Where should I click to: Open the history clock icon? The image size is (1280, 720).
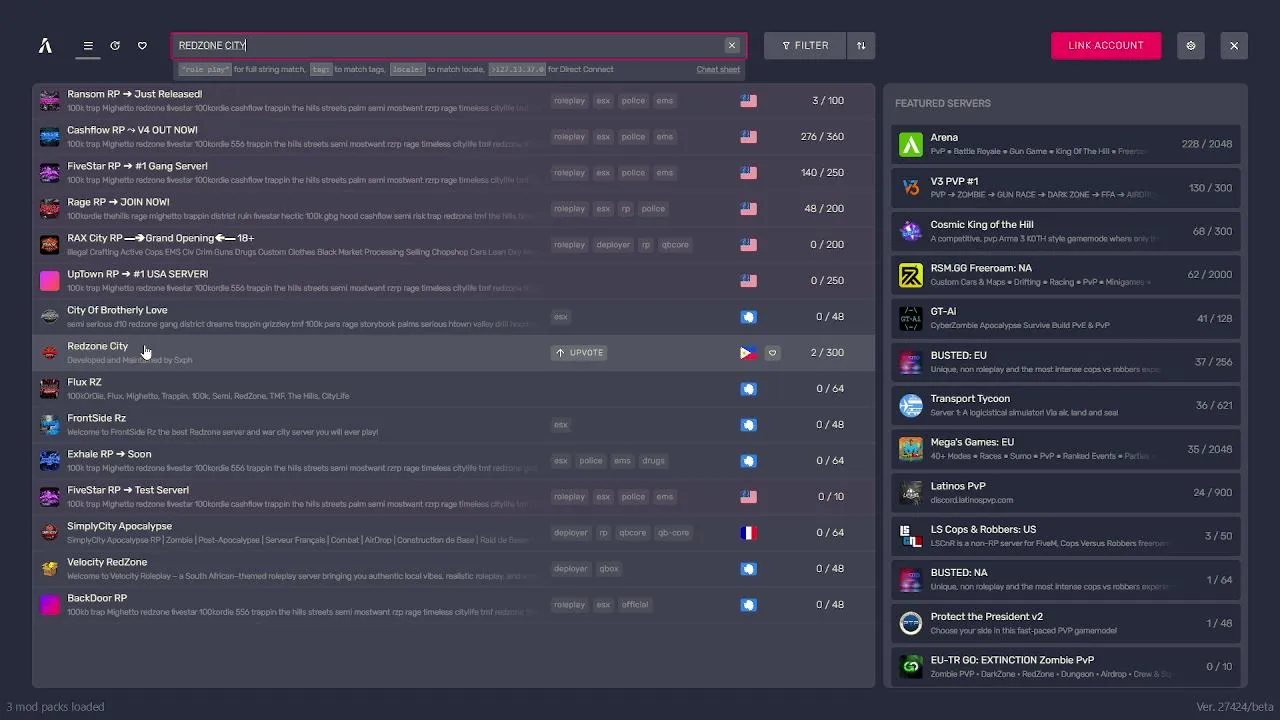coord(115,46)
